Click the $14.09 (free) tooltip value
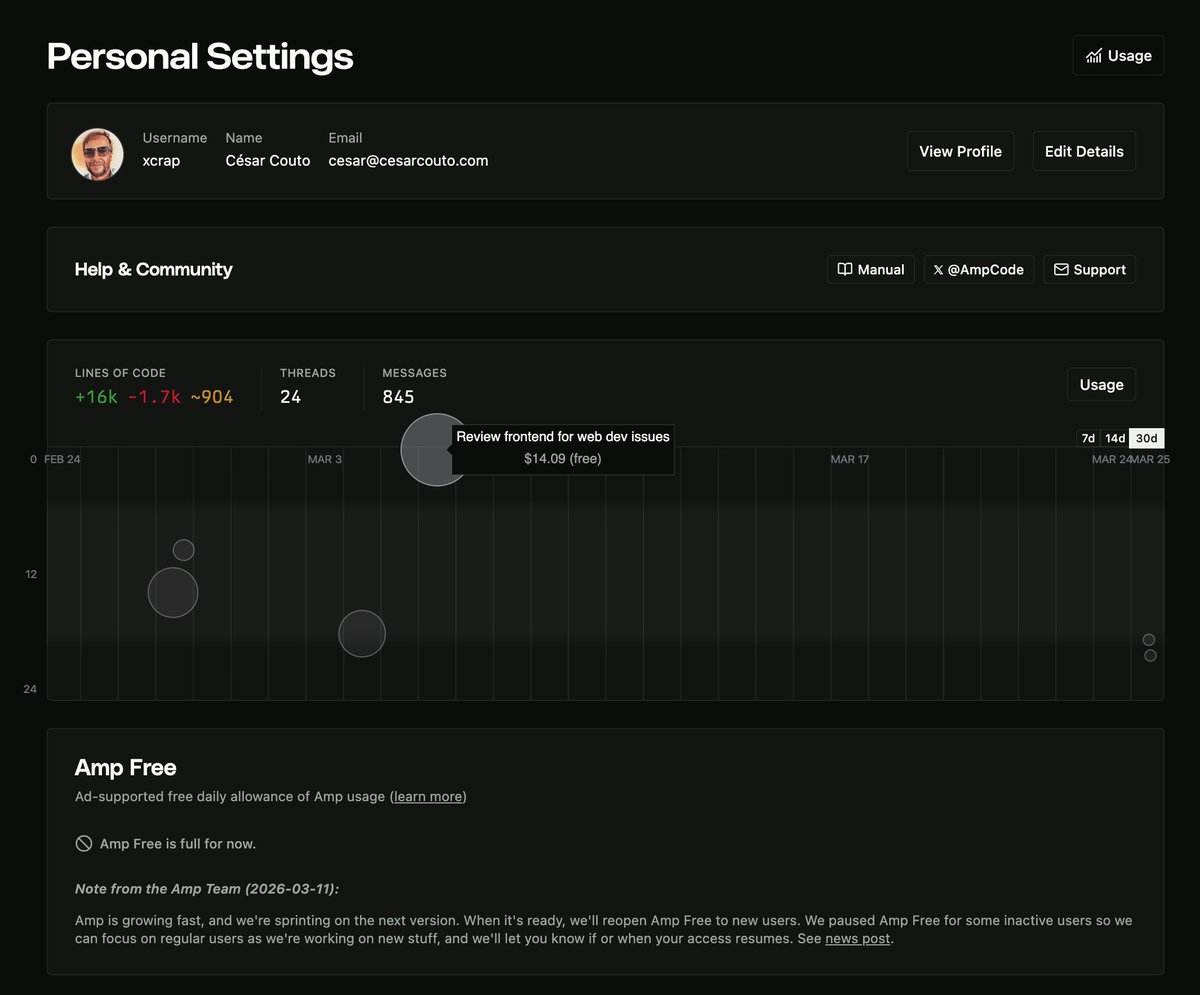Viewport: 1200px width, 995px height. (x=563, y=459)
